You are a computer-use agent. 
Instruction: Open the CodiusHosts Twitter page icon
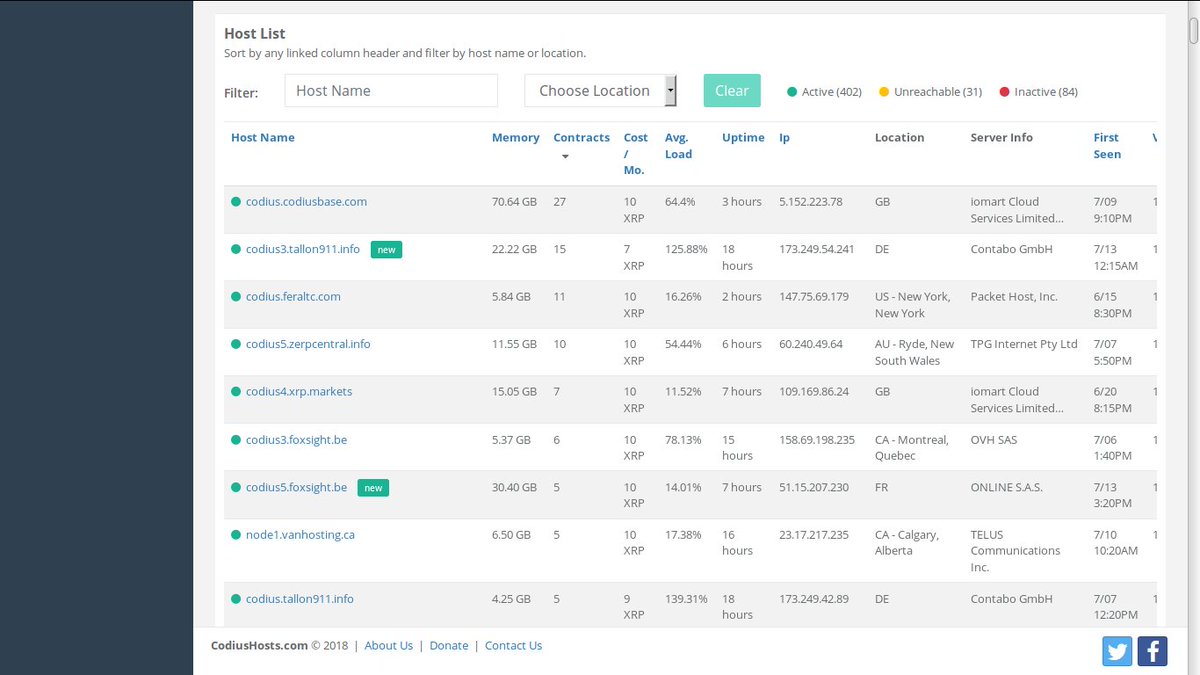tap(1117, 651)
